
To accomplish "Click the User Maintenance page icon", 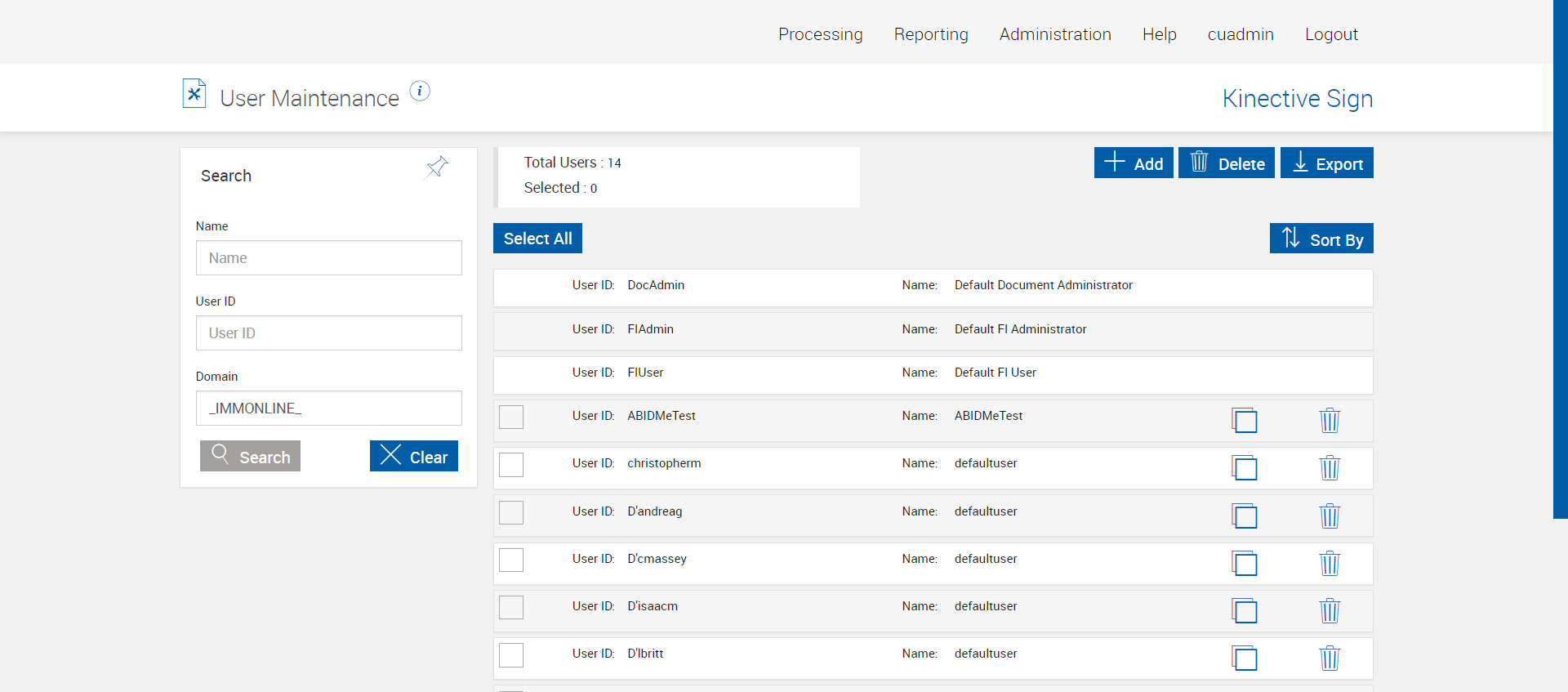I will pyautogui.click(x=194, y=94).
